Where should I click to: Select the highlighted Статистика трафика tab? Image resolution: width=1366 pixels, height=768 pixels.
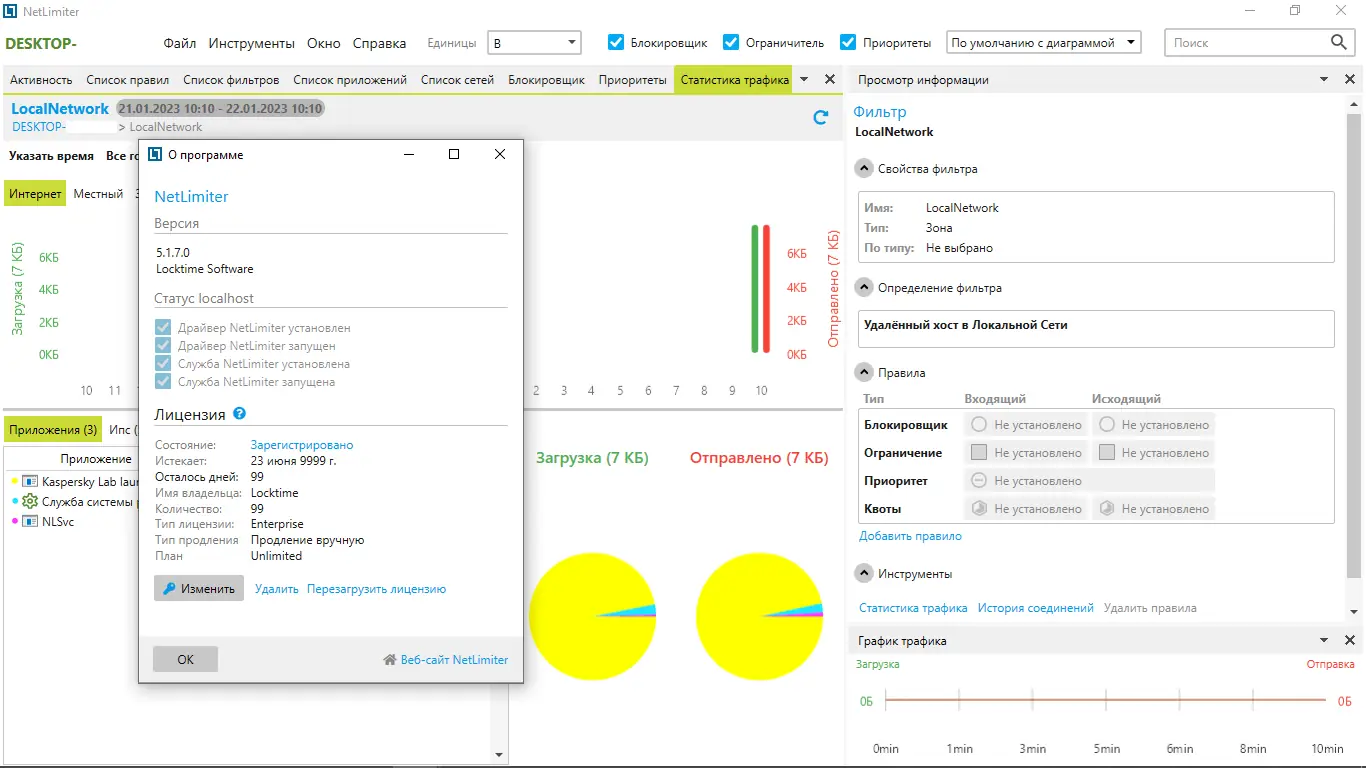tap(735, 80)
